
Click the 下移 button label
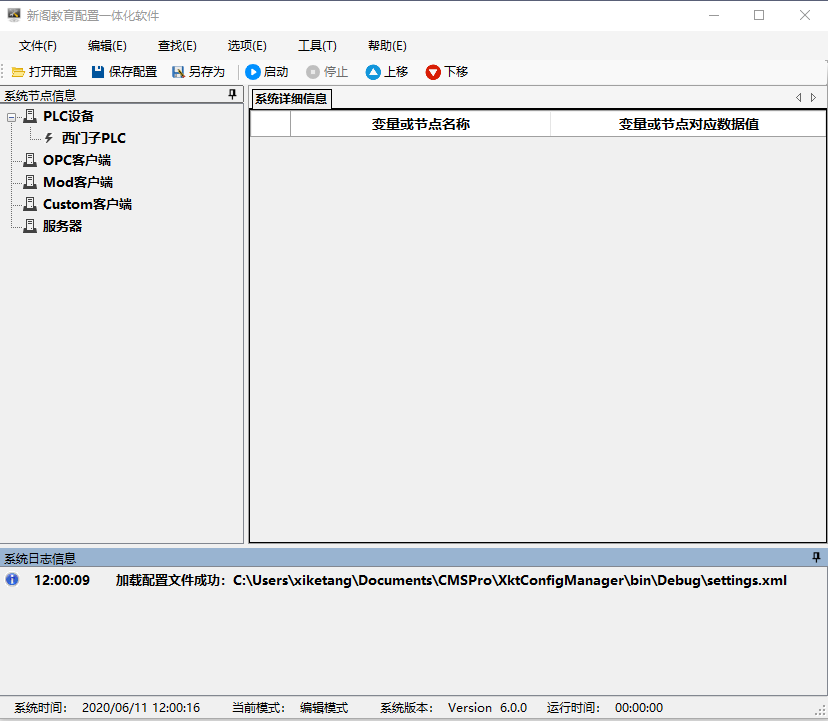point(456,72)
